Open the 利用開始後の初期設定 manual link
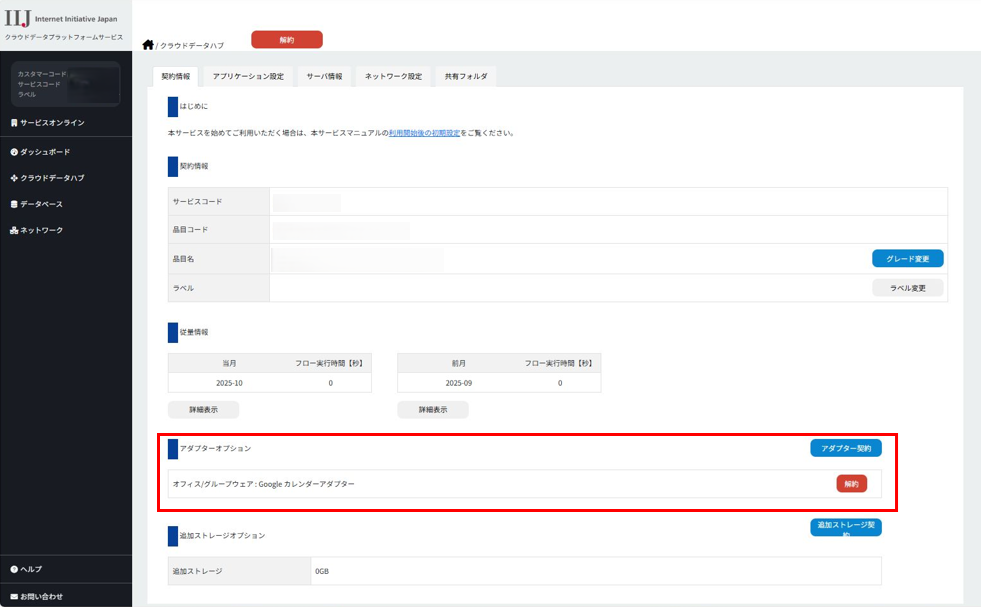The image size is (981, 607). click(424, 133)
